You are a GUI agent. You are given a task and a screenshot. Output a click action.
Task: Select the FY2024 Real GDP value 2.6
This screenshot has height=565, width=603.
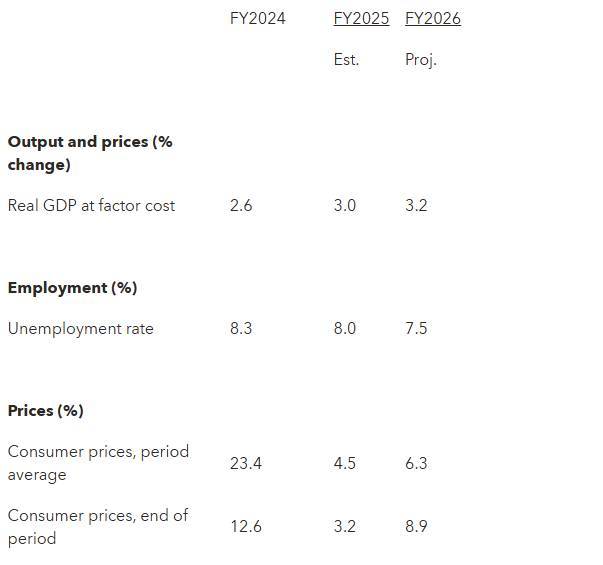pyautogui.click(x=241, y=205)
